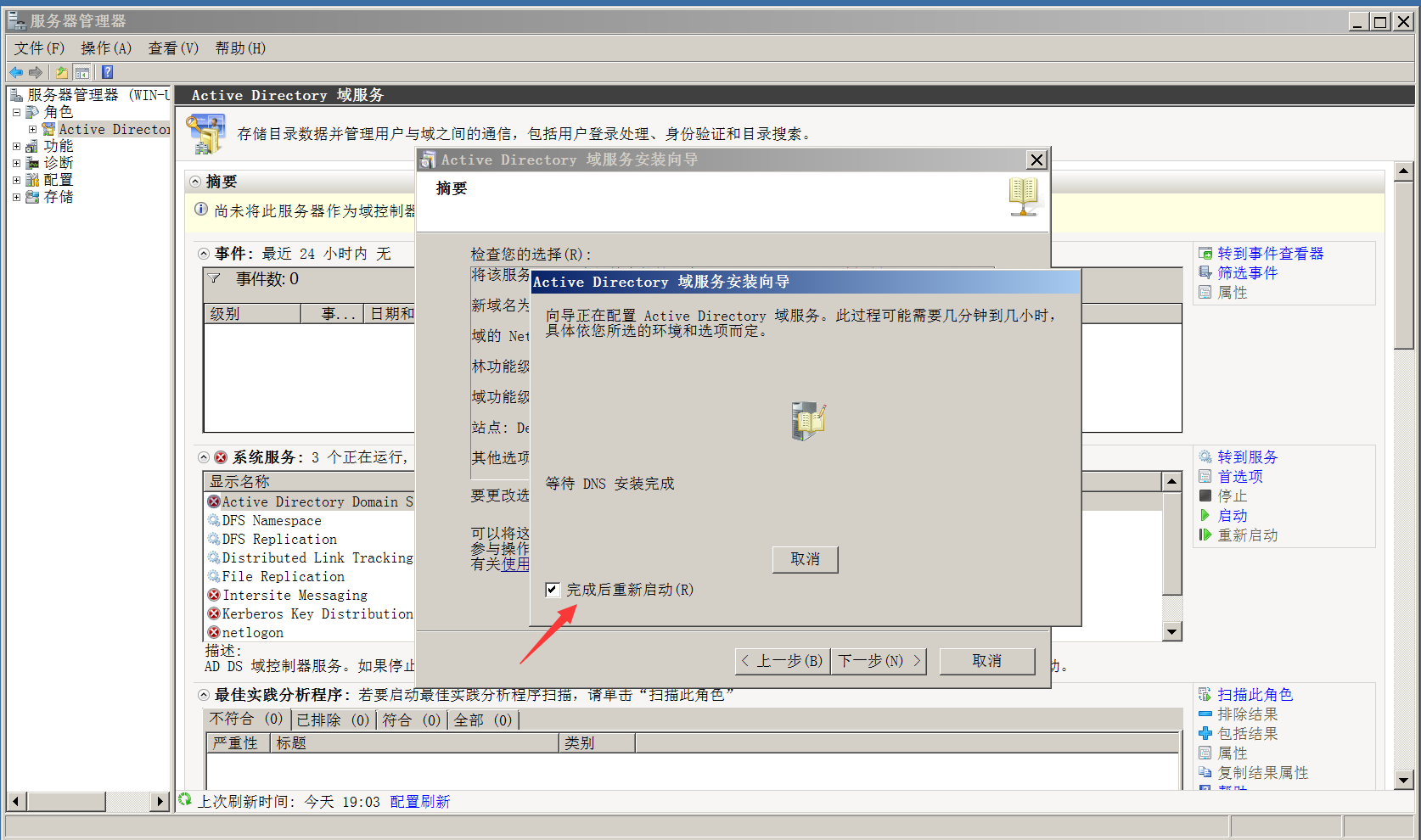Collapse the 角色 (Roles) tree node
The width and height of the screenshot is (1421, 840).
pos(16,112)
